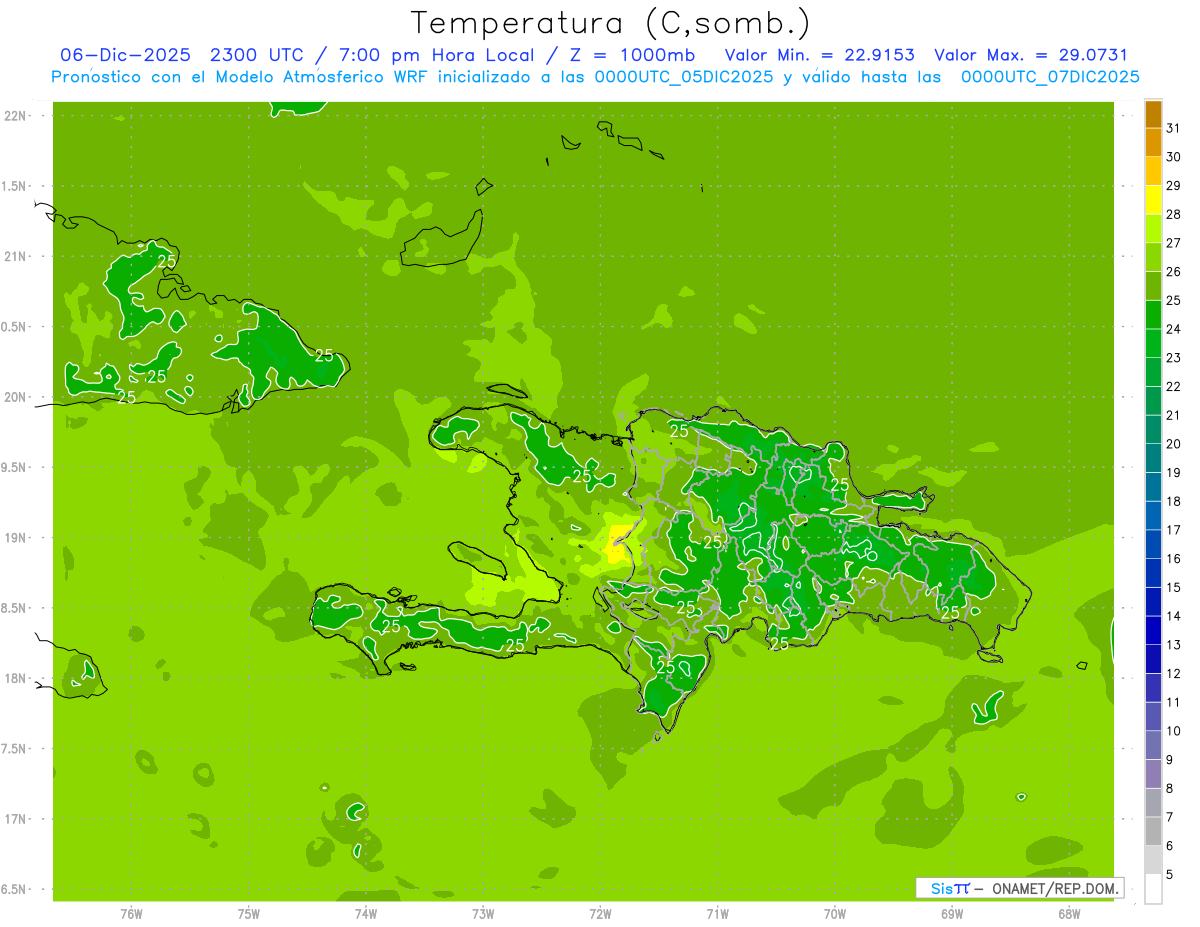Screen dimensions: 1200x927
Task: Click the gray legend swatch between 6 and 7
Action: [1153, 831]
